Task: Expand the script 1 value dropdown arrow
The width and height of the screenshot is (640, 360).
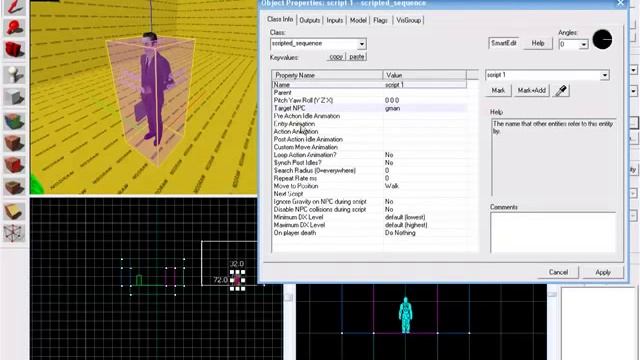Action: tap(604, 75)
